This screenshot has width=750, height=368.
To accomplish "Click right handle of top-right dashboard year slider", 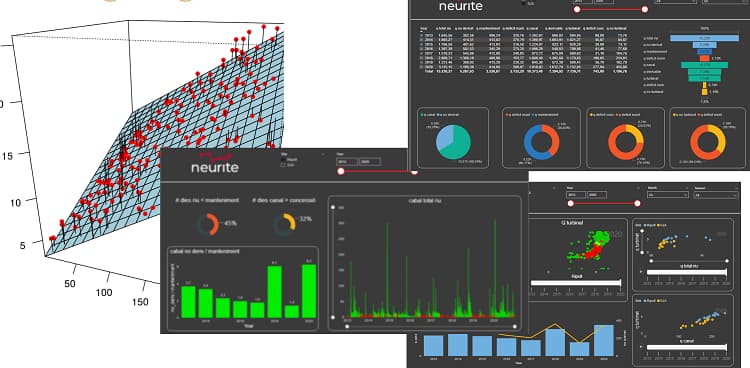I will 645,9.
